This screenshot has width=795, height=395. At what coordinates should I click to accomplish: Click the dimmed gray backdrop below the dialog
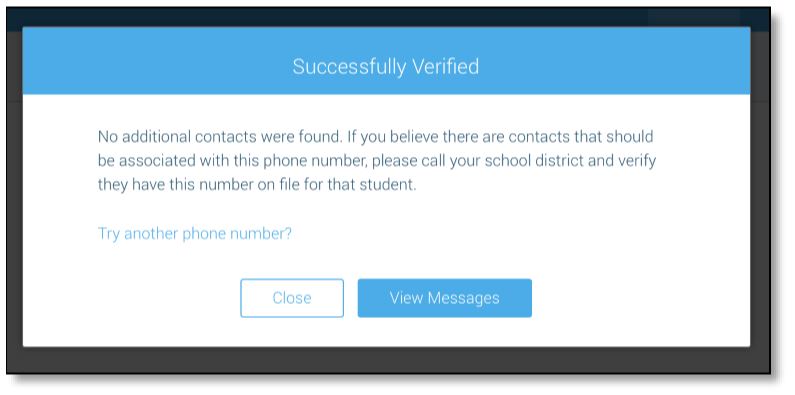[388, 360]
